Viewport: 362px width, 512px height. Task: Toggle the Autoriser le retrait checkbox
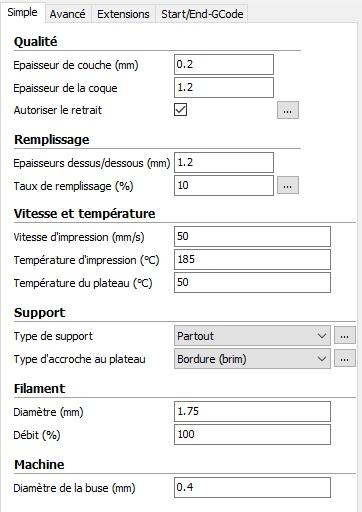coord(180,110)
